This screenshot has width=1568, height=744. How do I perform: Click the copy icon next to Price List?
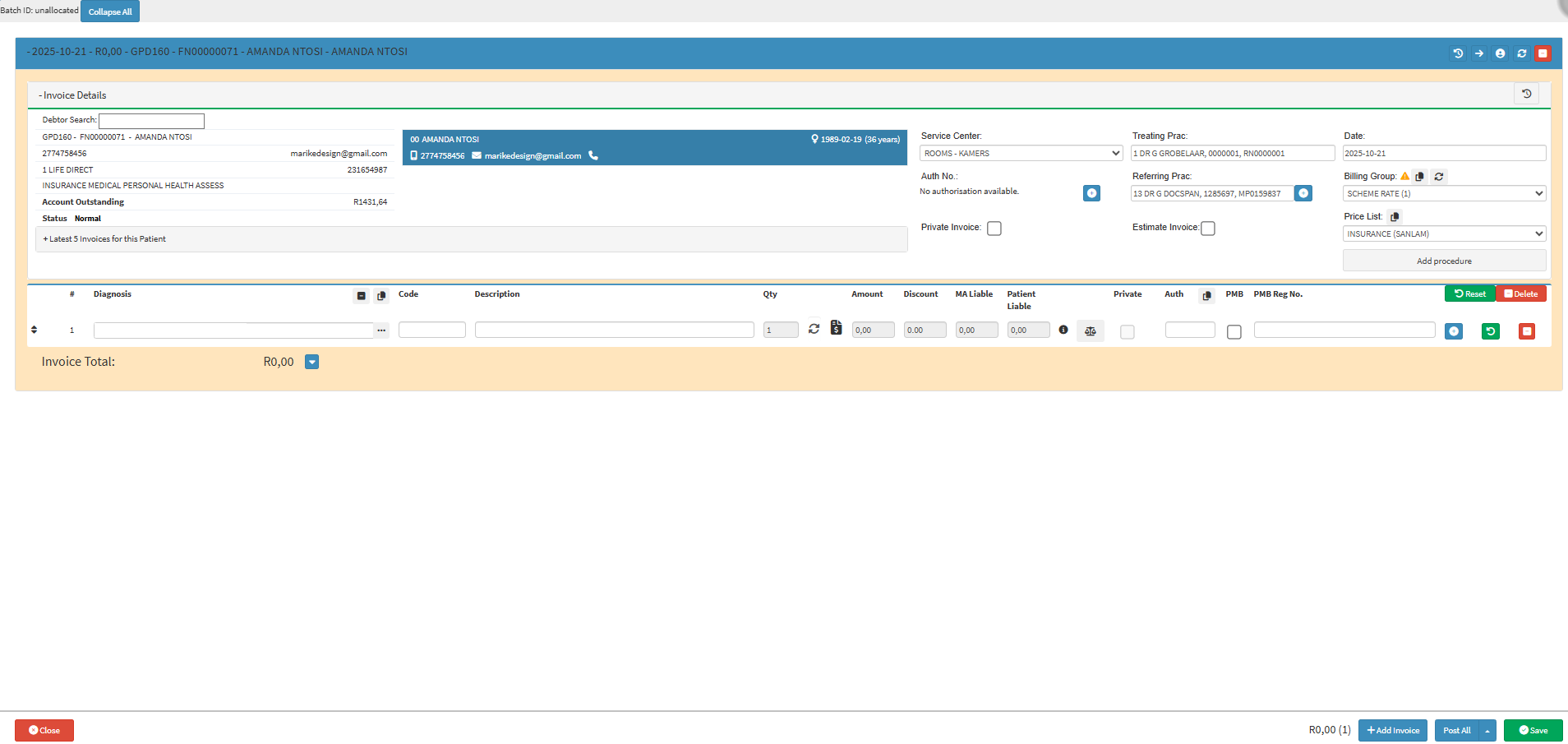click(1395, 217)
